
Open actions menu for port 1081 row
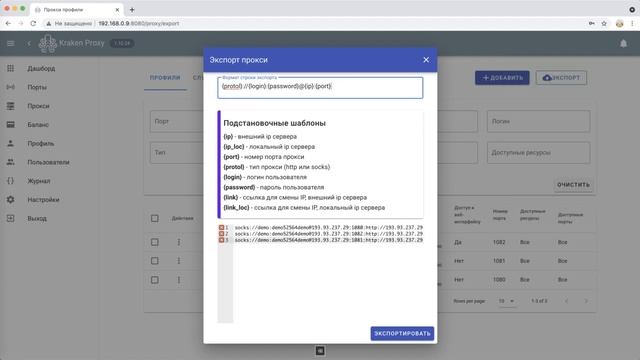[x=179, y=261]
